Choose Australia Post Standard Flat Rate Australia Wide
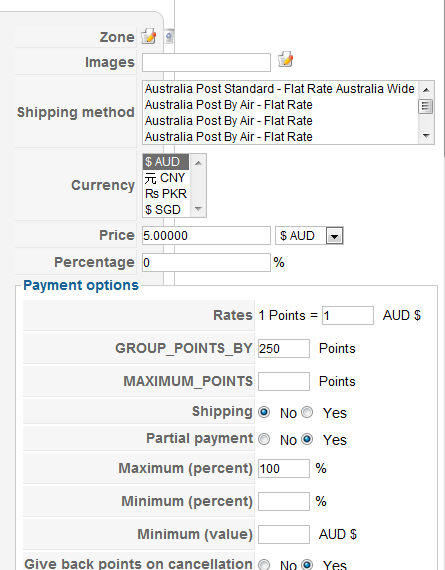Viewport: 445px width, 570px height. 280,89
